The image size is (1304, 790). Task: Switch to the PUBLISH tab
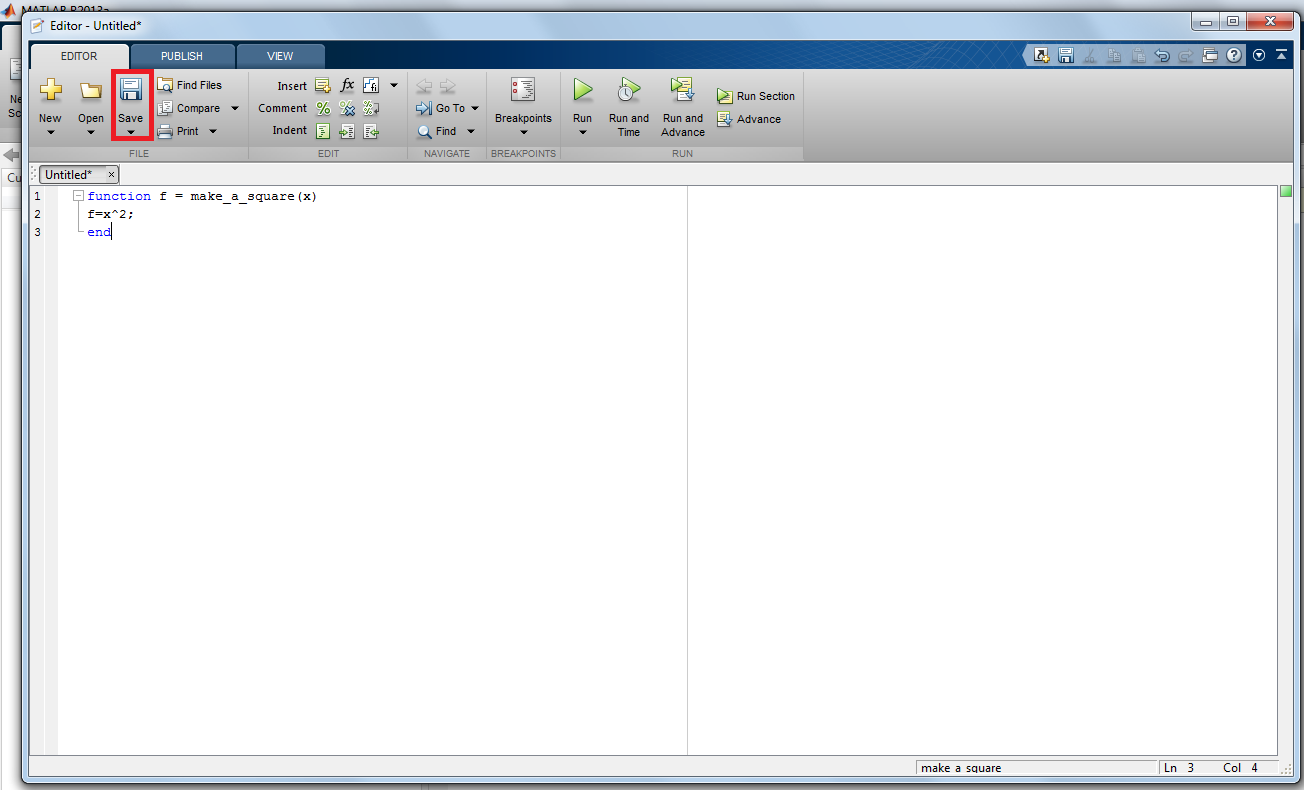point(181,56)
